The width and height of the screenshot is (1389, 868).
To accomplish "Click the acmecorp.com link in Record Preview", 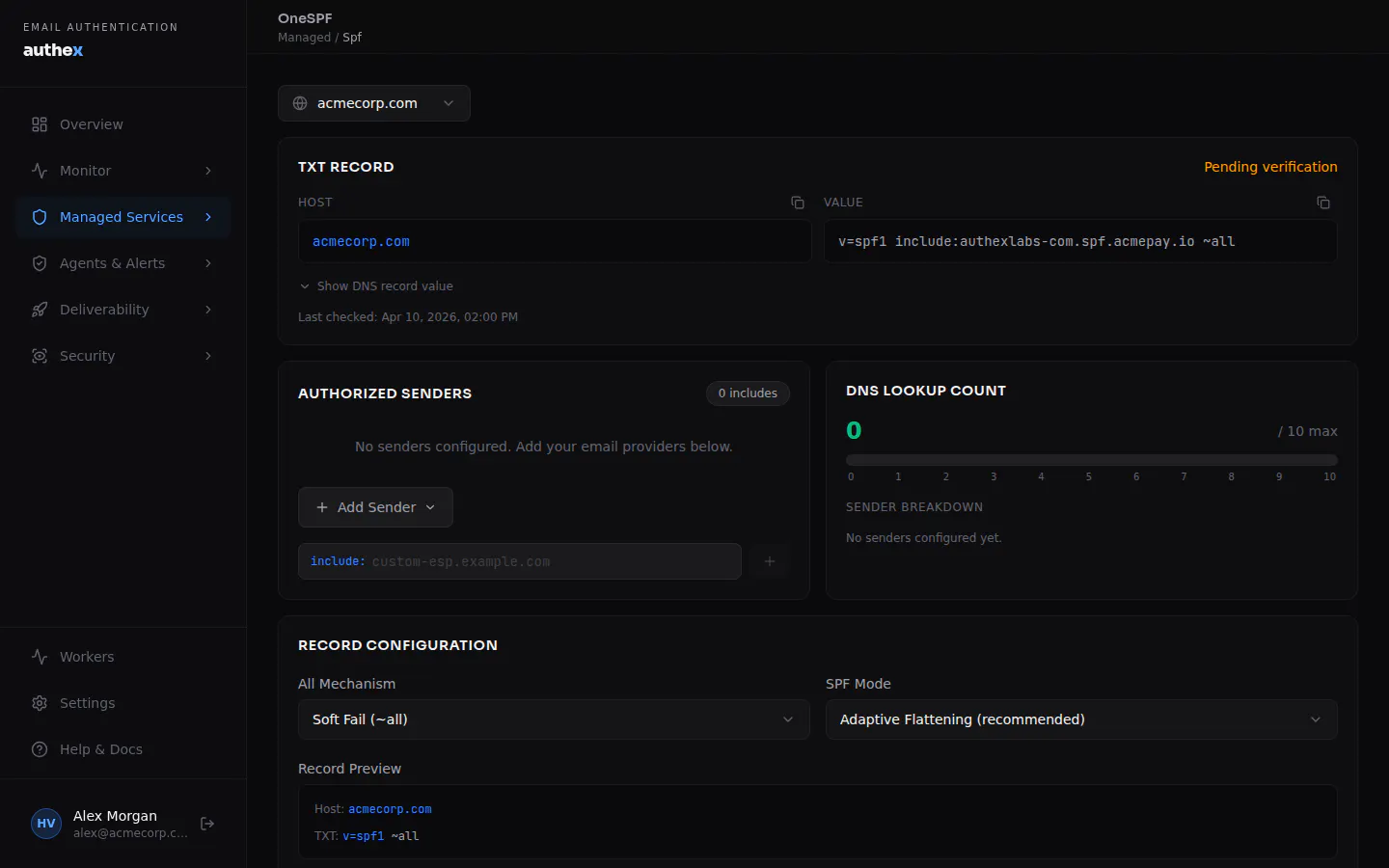I will coord(390,809).
